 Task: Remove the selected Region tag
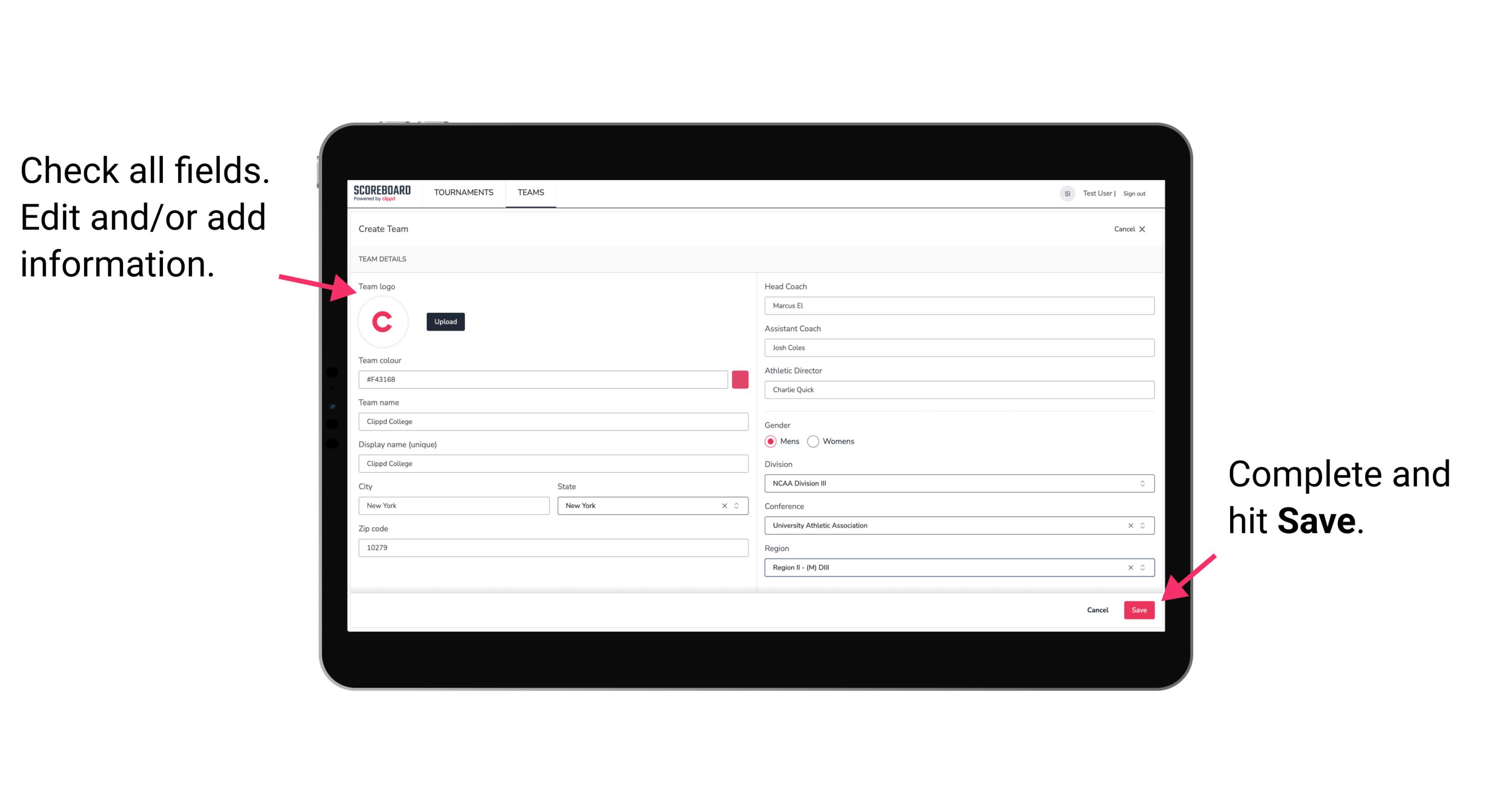point(1128,567)
